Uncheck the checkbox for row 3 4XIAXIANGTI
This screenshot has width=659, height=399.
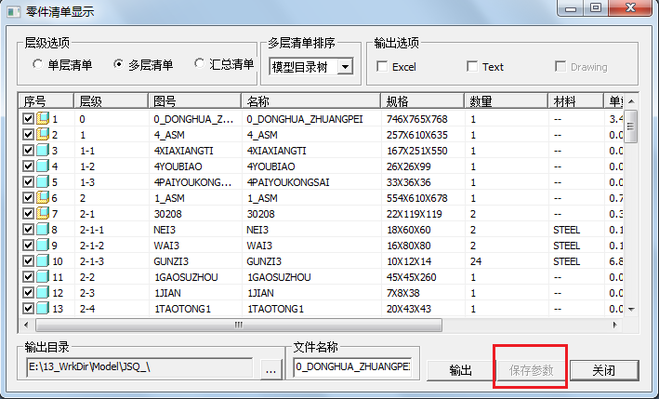click(28, 151)
